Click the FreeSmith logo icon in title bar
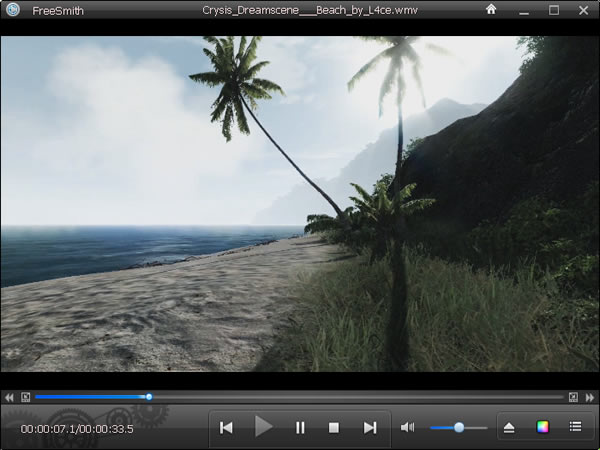The image size is (600, 450). pos(13,10)
